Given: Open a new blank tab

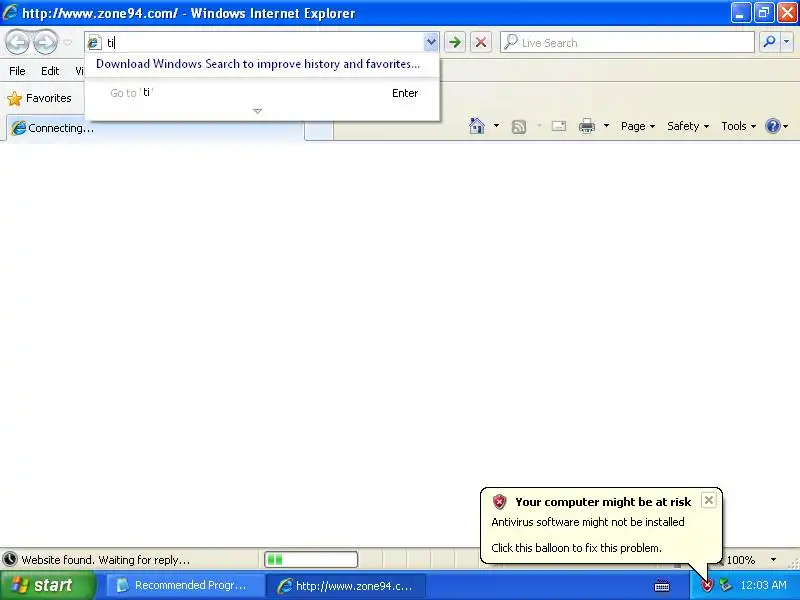Looking at the screenshot, I should [x=319, y=130].
